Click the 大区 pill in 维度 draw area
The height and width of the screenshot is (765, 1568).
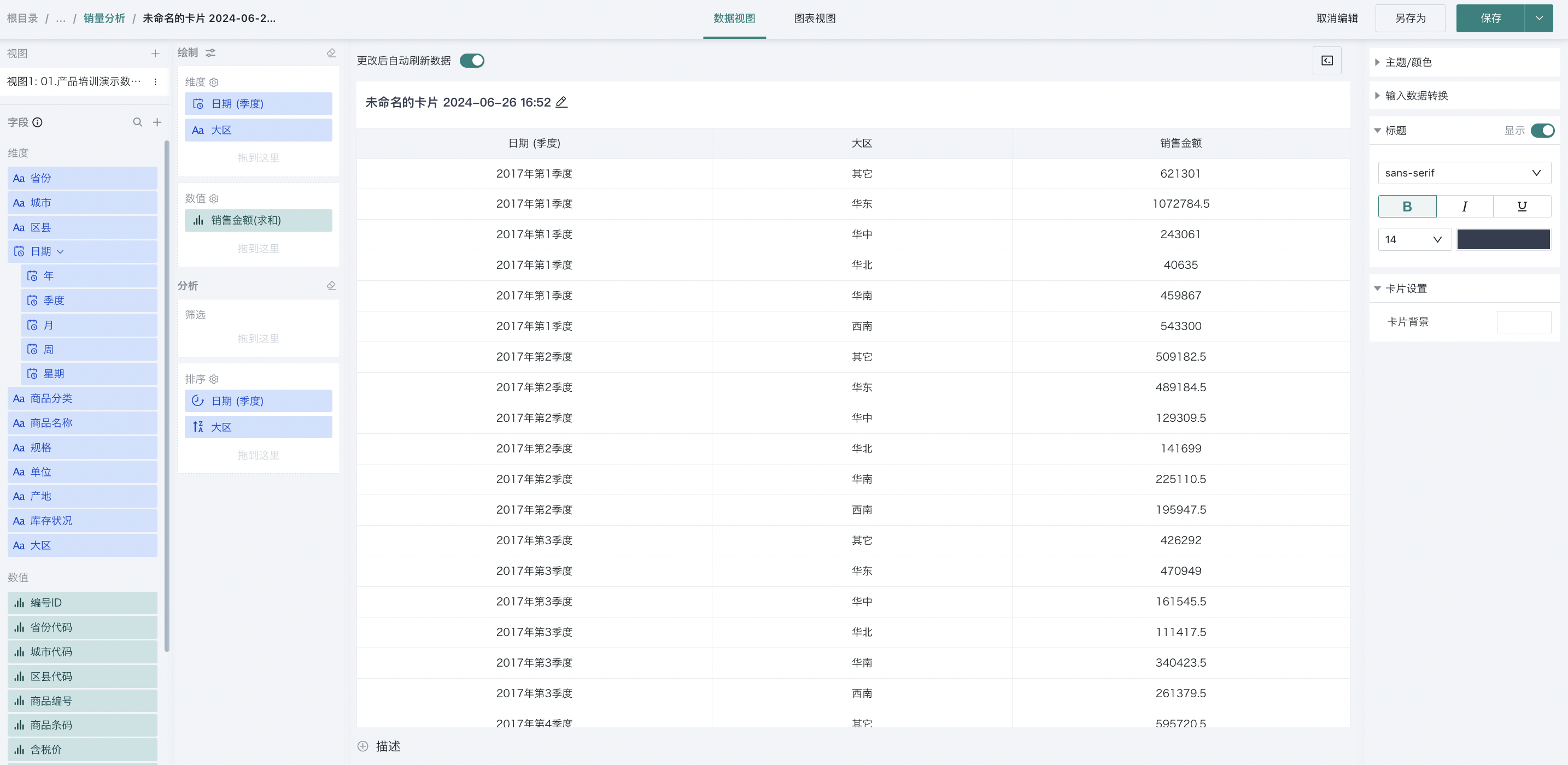coord(259,130)
